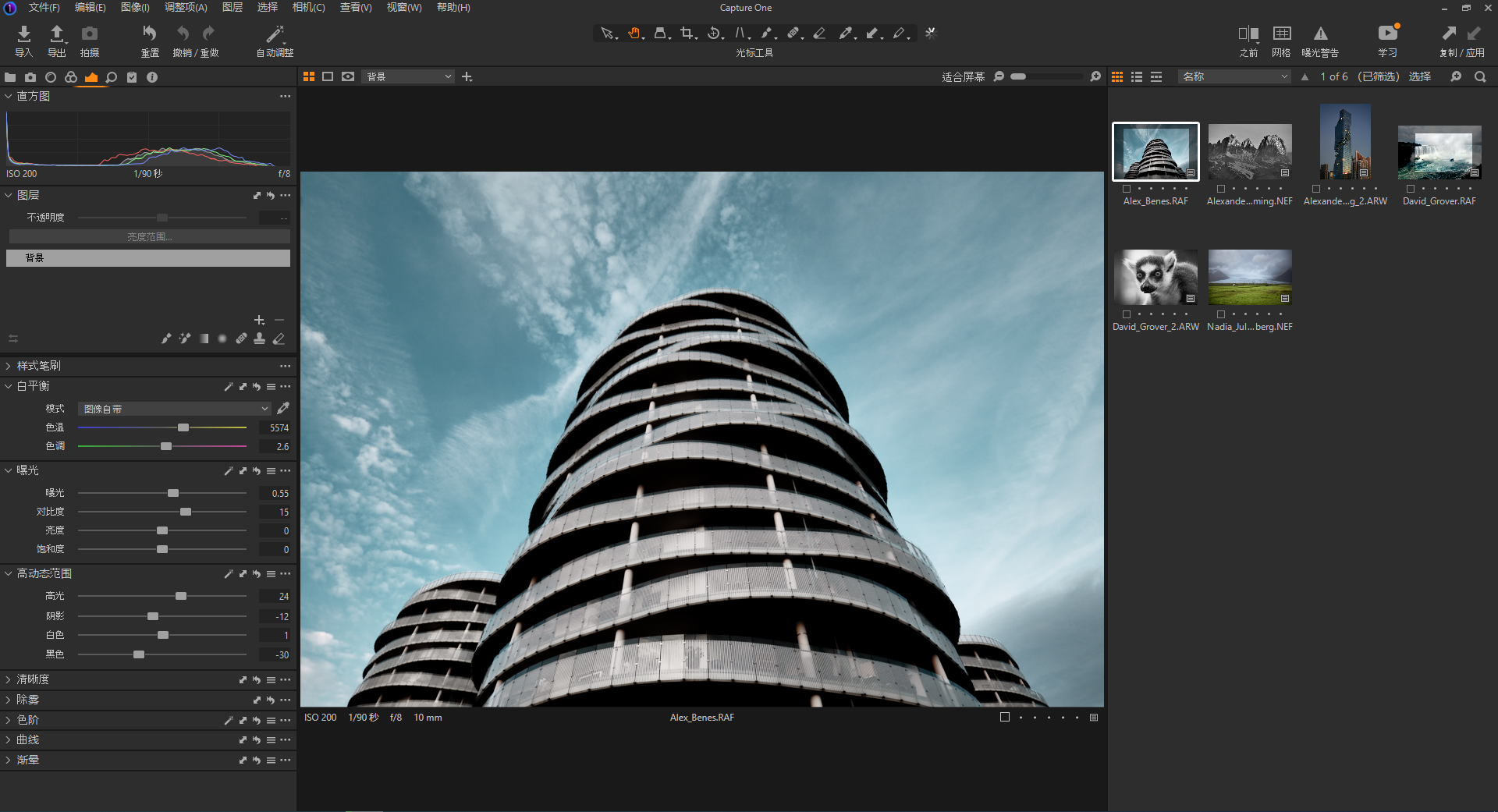Switch browser to list view
The height and width of the screenshot is (812, 1498).
click(x=1137, y=76)
